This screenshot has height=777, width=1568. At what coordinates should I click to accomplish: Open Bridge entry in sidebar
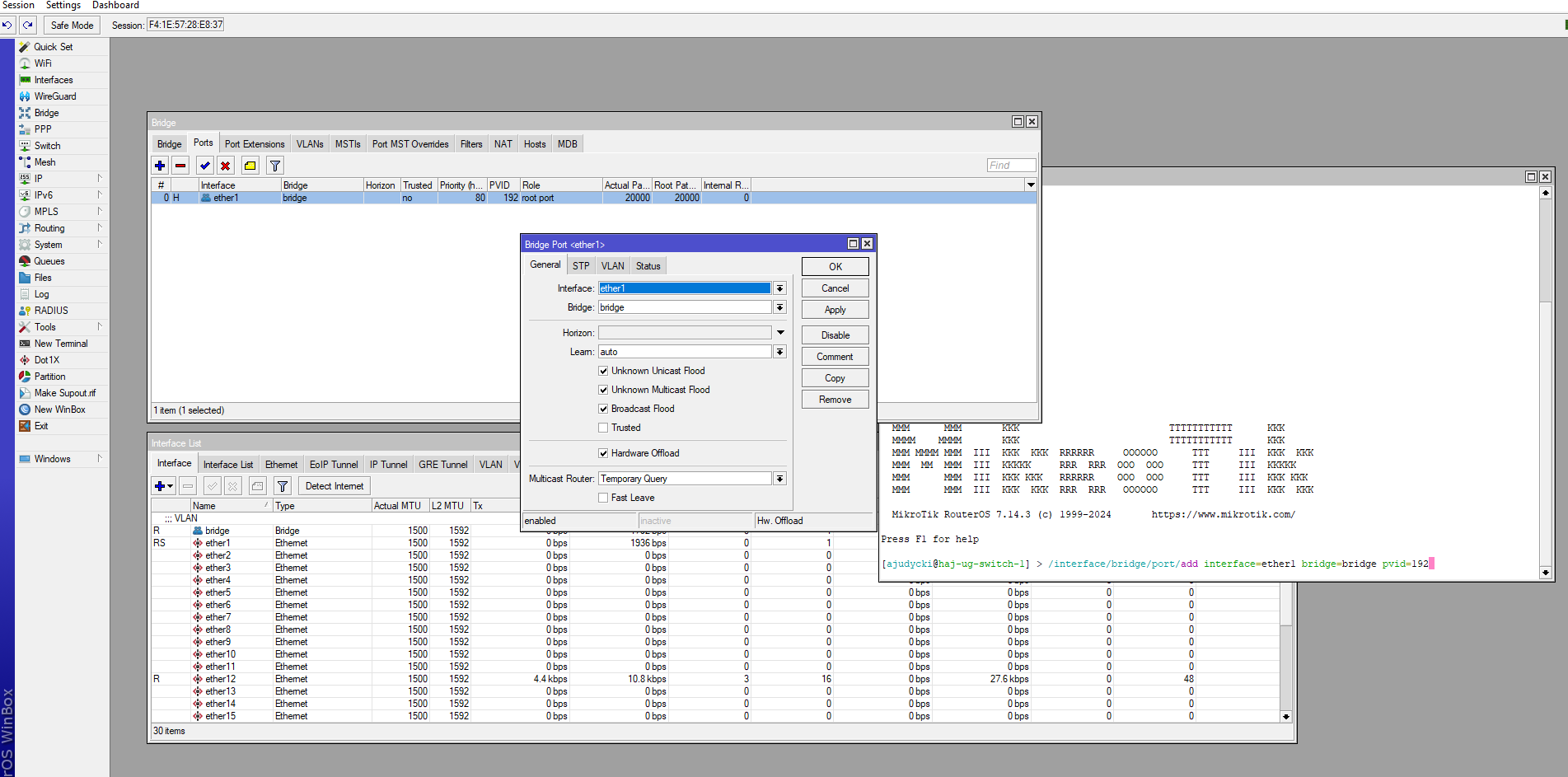[x=46, y=113]
